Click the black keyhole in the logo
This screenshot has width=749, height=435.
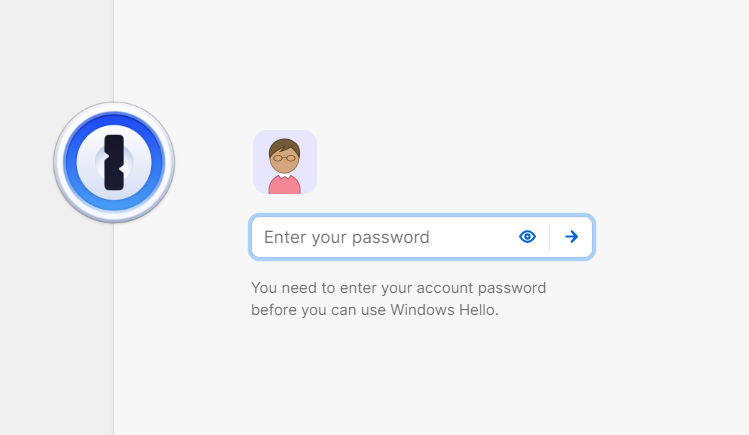coord(114,162)
